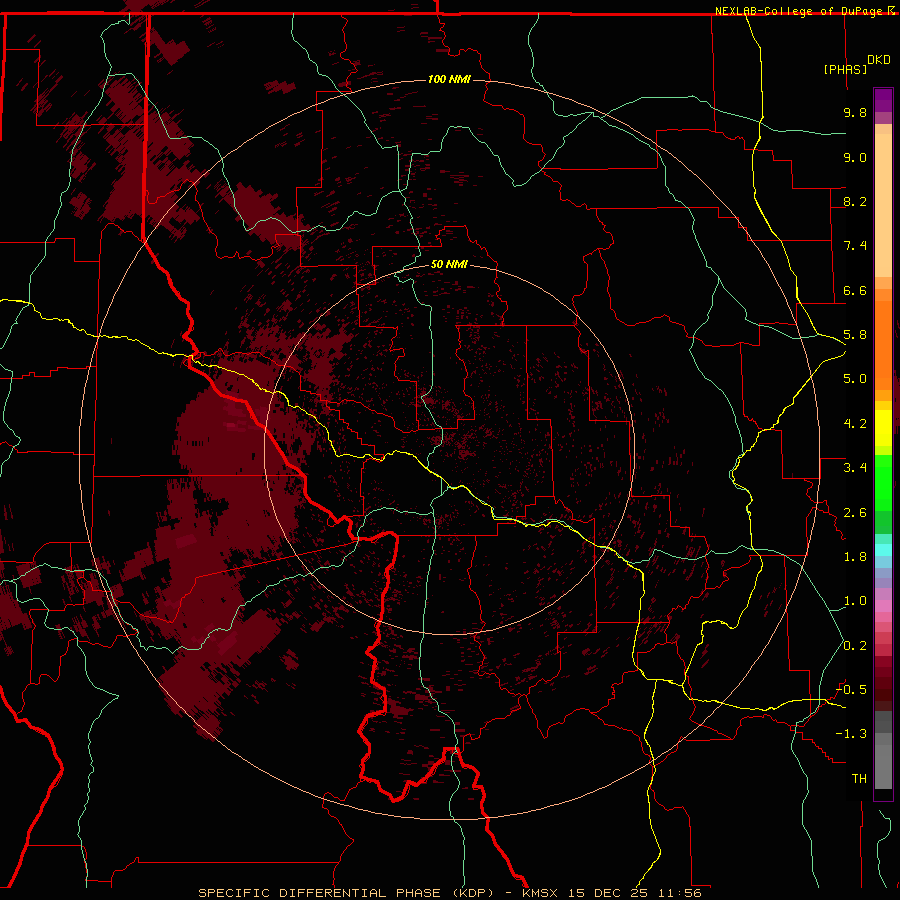900x900 pixels.
Task: Select the 5.8 legend value
Action: (x=855, y=335)
